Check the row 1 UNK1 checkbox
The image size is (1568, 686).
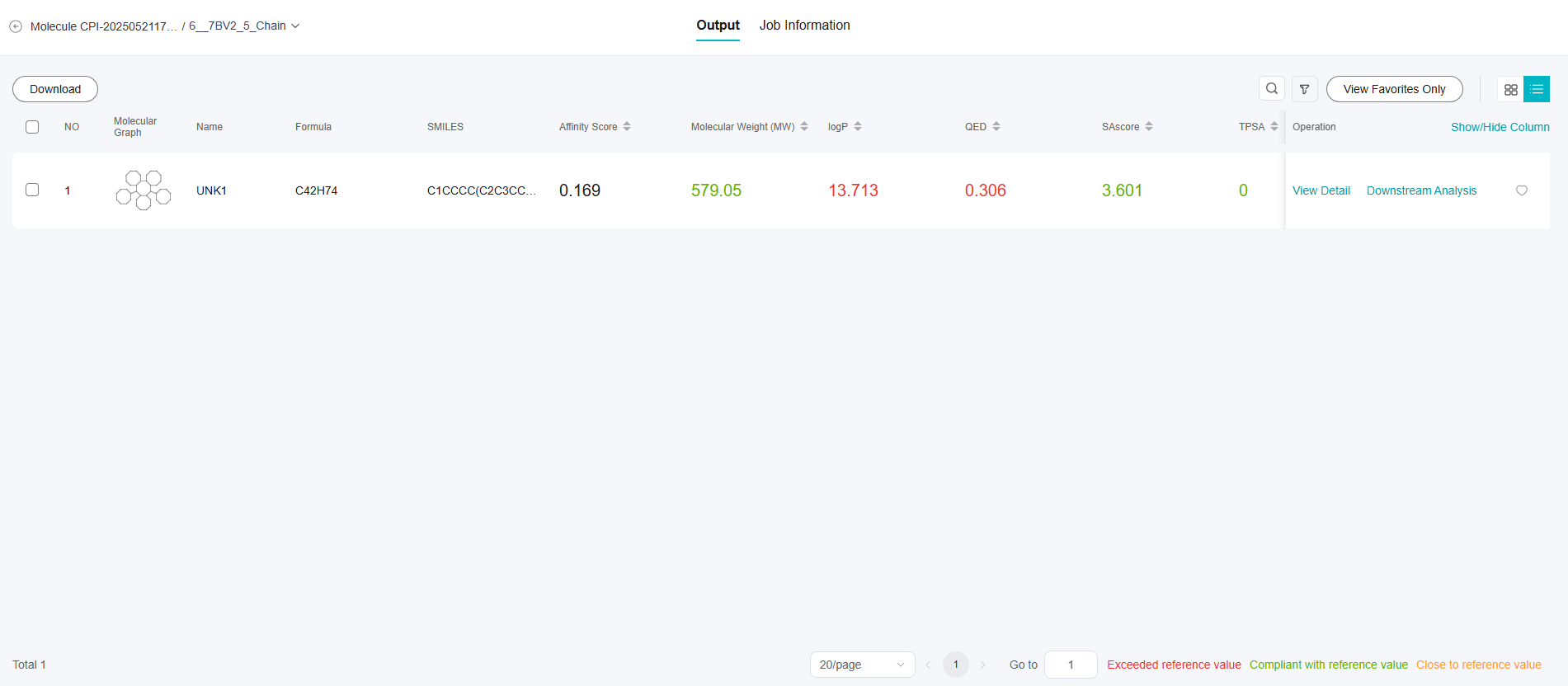pyautogui.click(x=32, y=190)
